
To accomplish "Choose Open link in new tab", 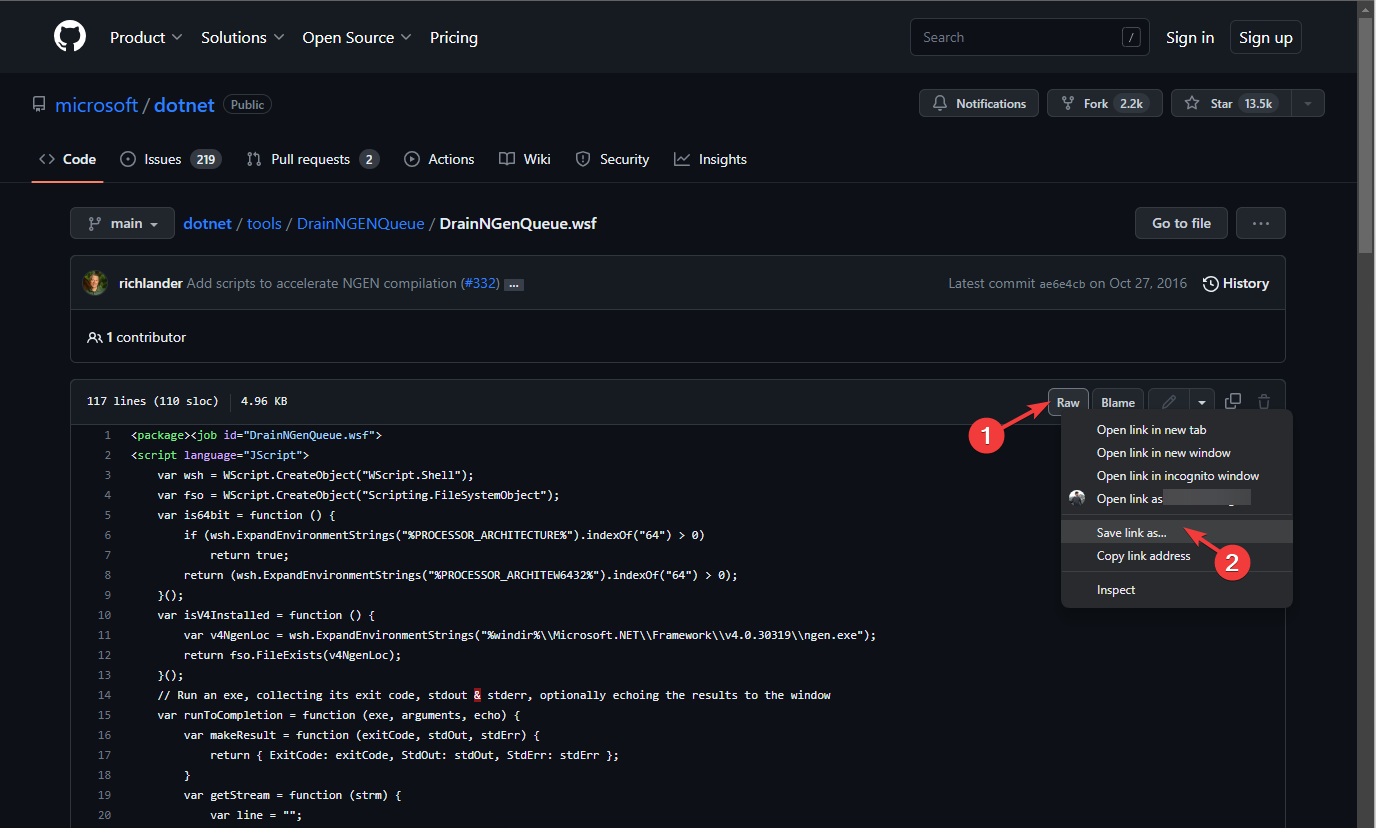I will coord(1177,430).
